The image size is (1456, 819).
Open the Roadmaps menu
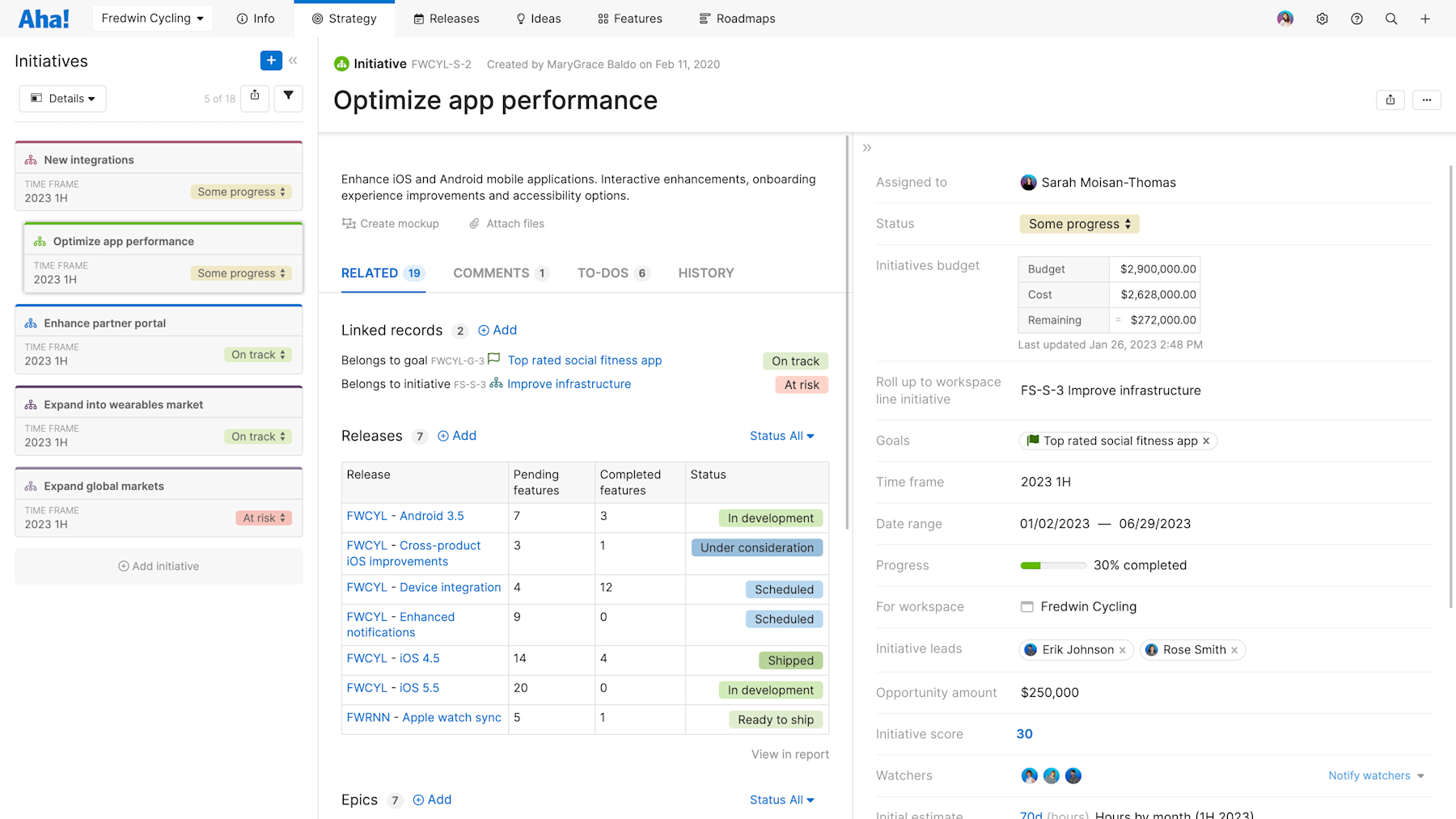pyautogui.click(x=737, y=18)
